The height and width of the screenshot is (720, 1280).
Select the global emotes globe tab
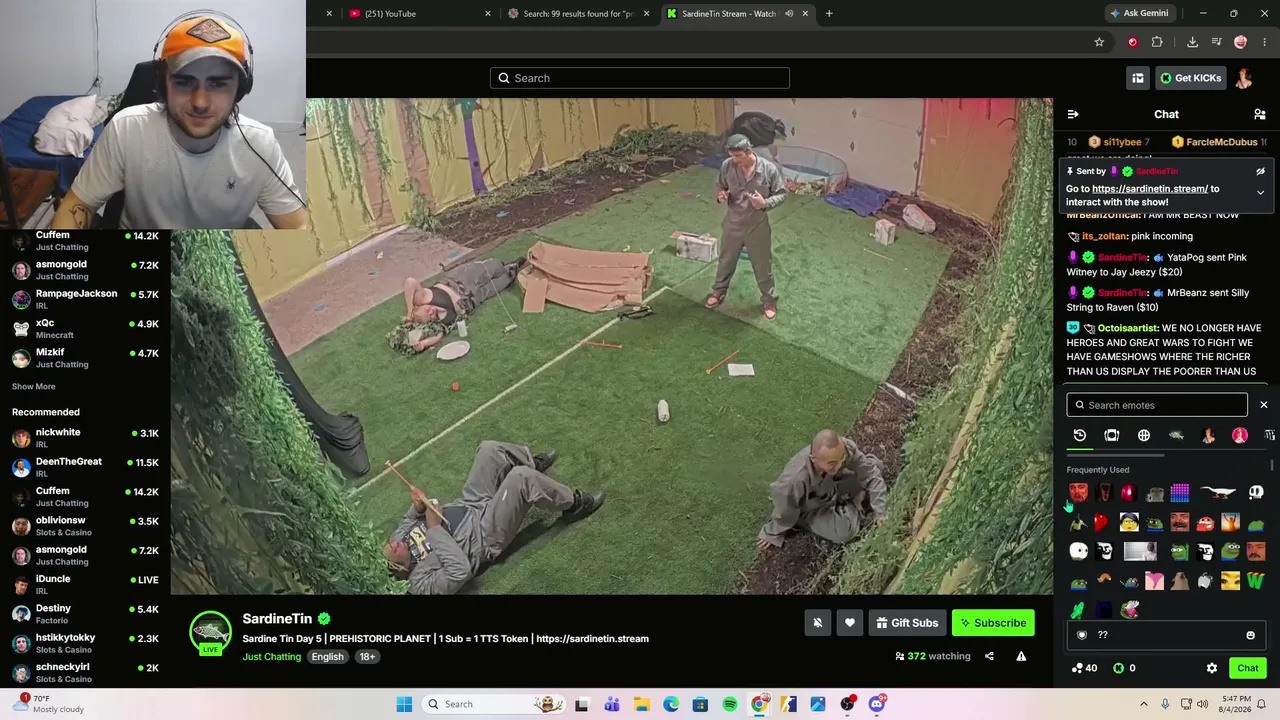[x=1144, y=435]
